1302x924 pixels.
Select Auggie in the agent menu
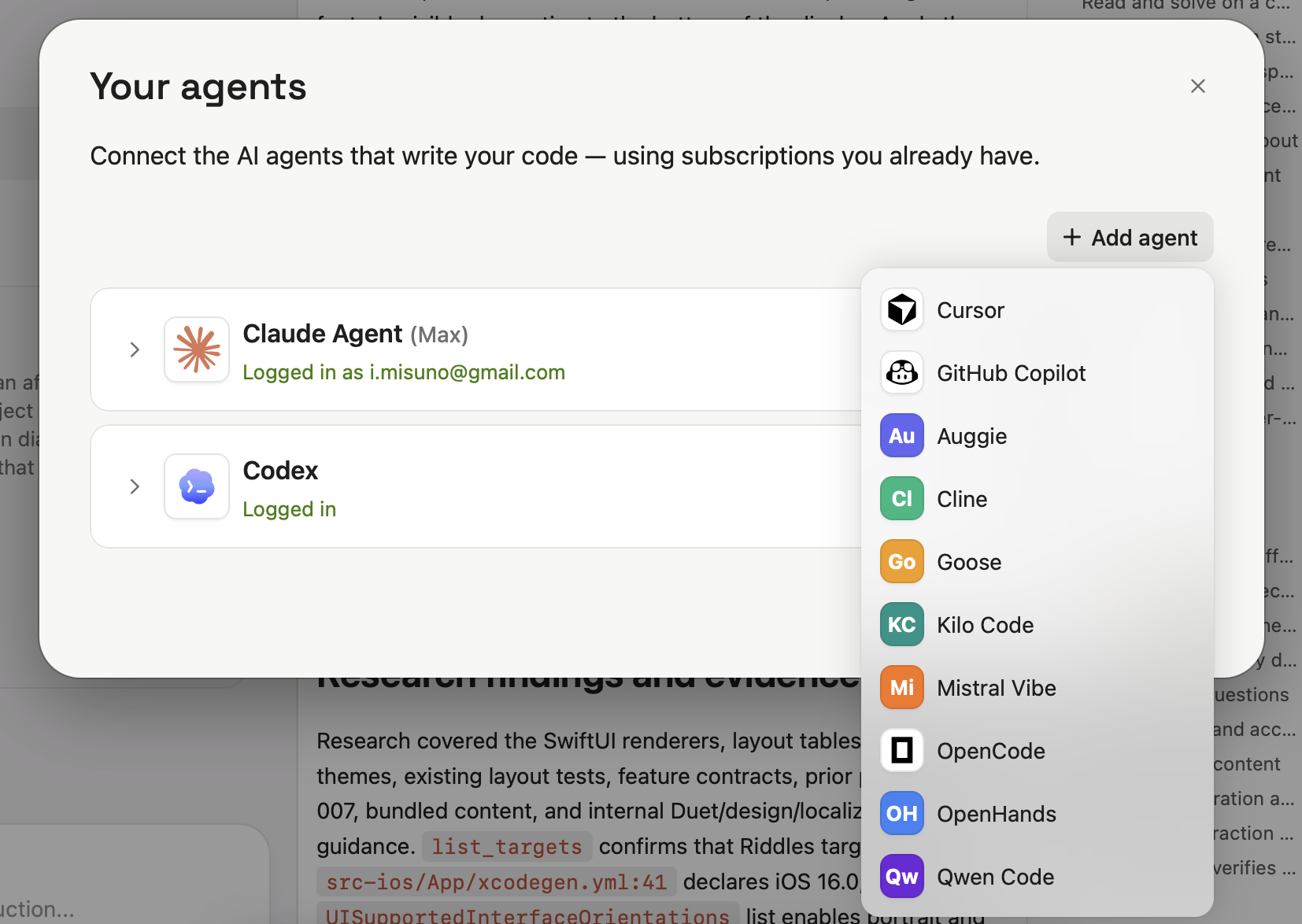click(1037, 436)
